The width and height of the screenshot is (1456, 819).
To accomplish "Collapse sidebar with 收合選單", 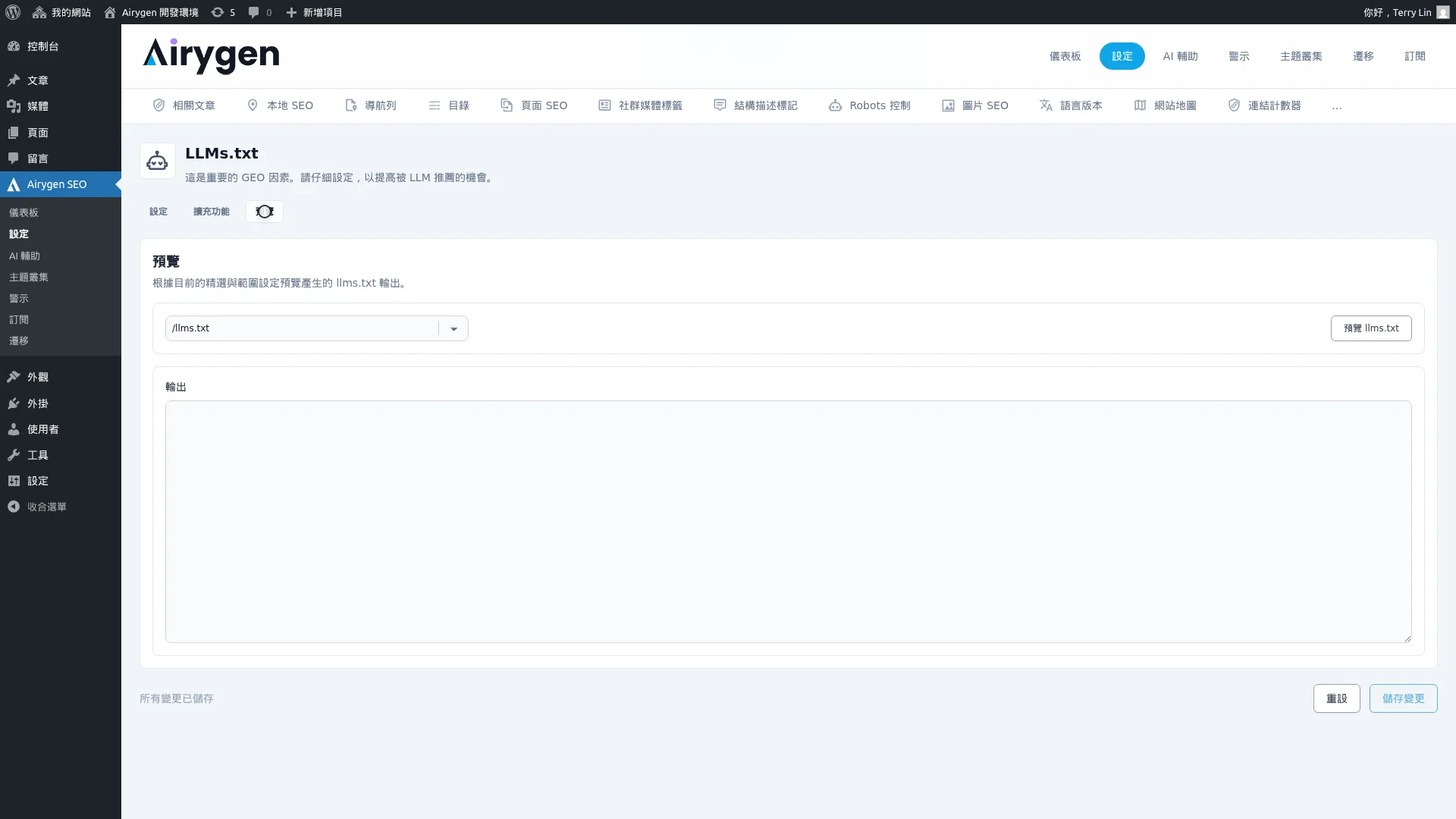I will click(61, 507).
